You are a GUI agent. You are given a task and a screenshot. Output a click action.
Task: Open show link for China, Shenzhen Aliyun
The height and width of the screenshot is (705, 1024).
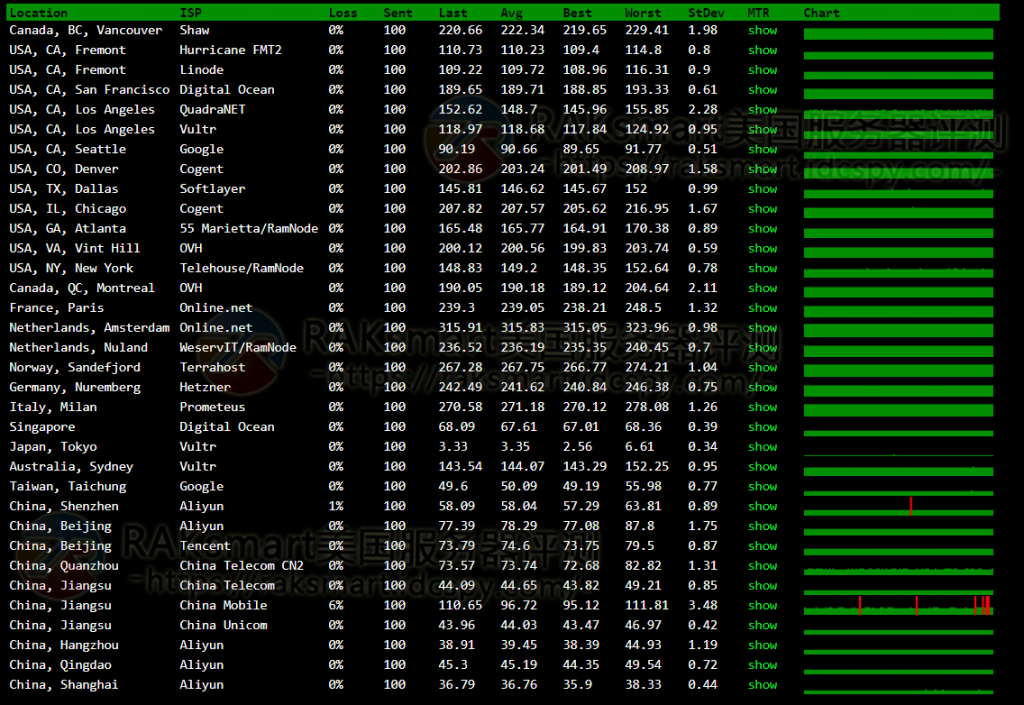pos(762,506)
